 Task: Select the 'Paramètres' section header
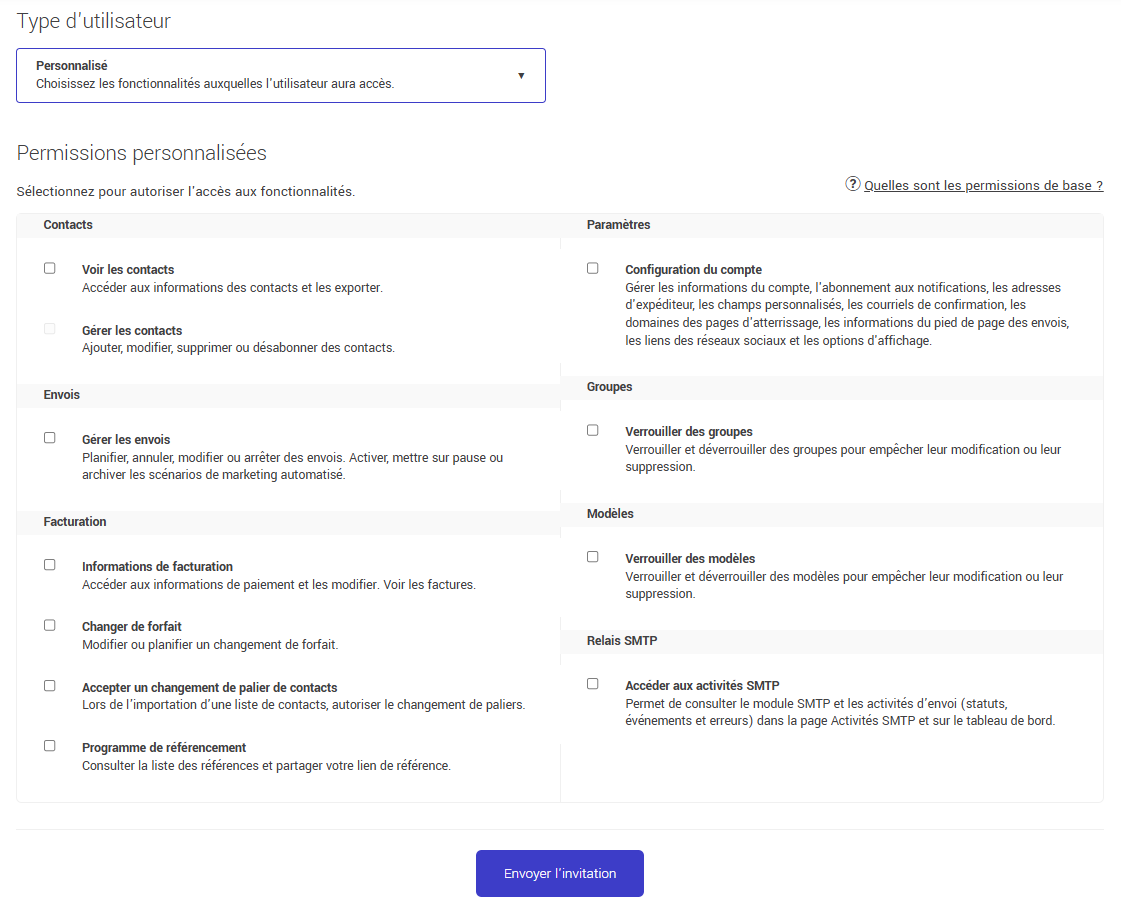pyautogui.click(x=617, y=224)
